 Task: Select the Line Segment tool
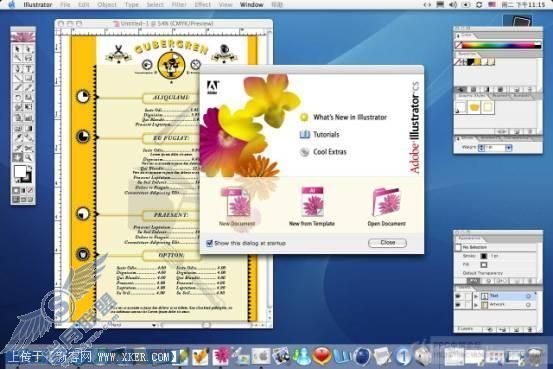coord(18,78)
